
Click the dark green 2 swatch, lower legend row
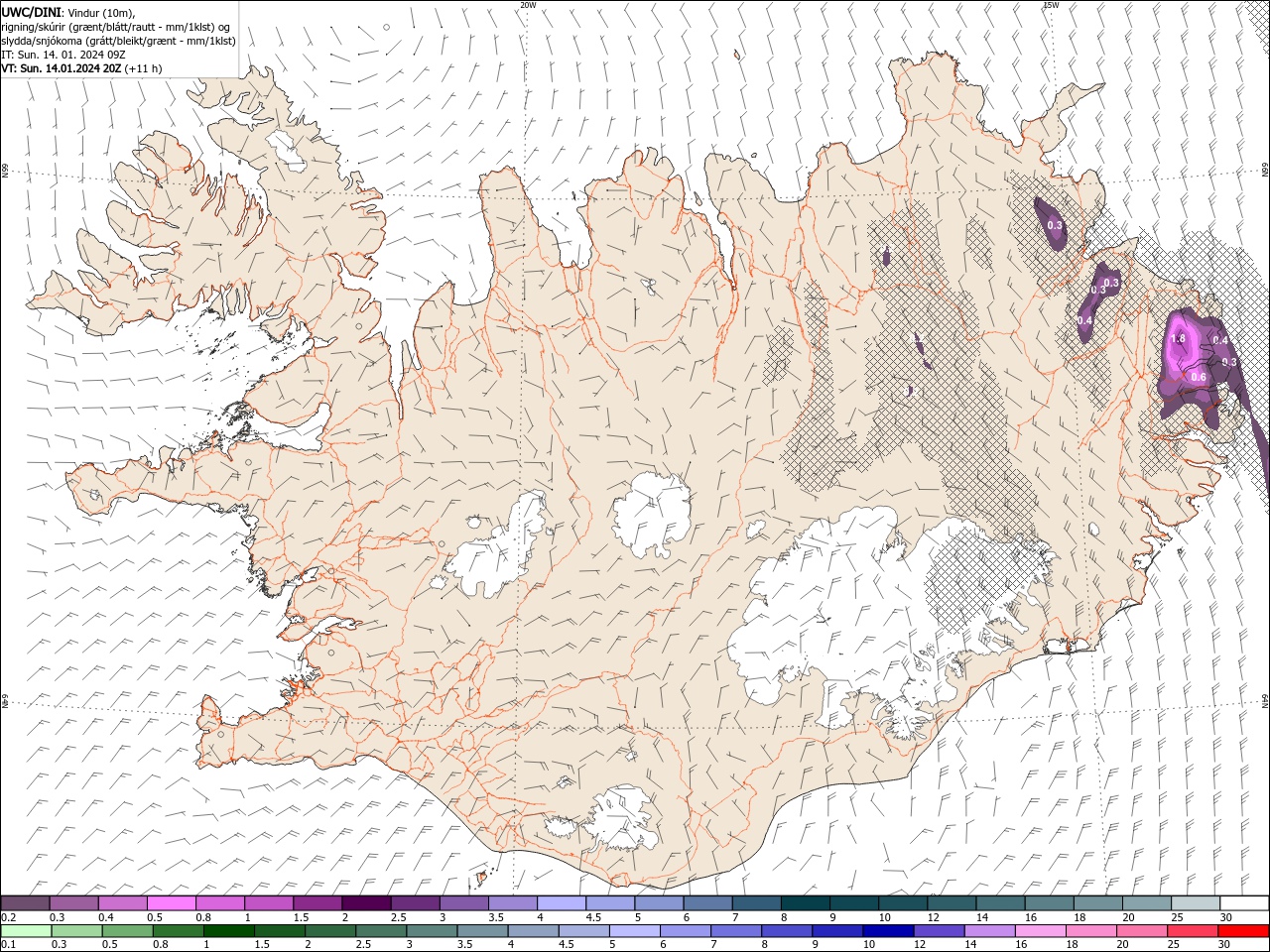point(329,931)
